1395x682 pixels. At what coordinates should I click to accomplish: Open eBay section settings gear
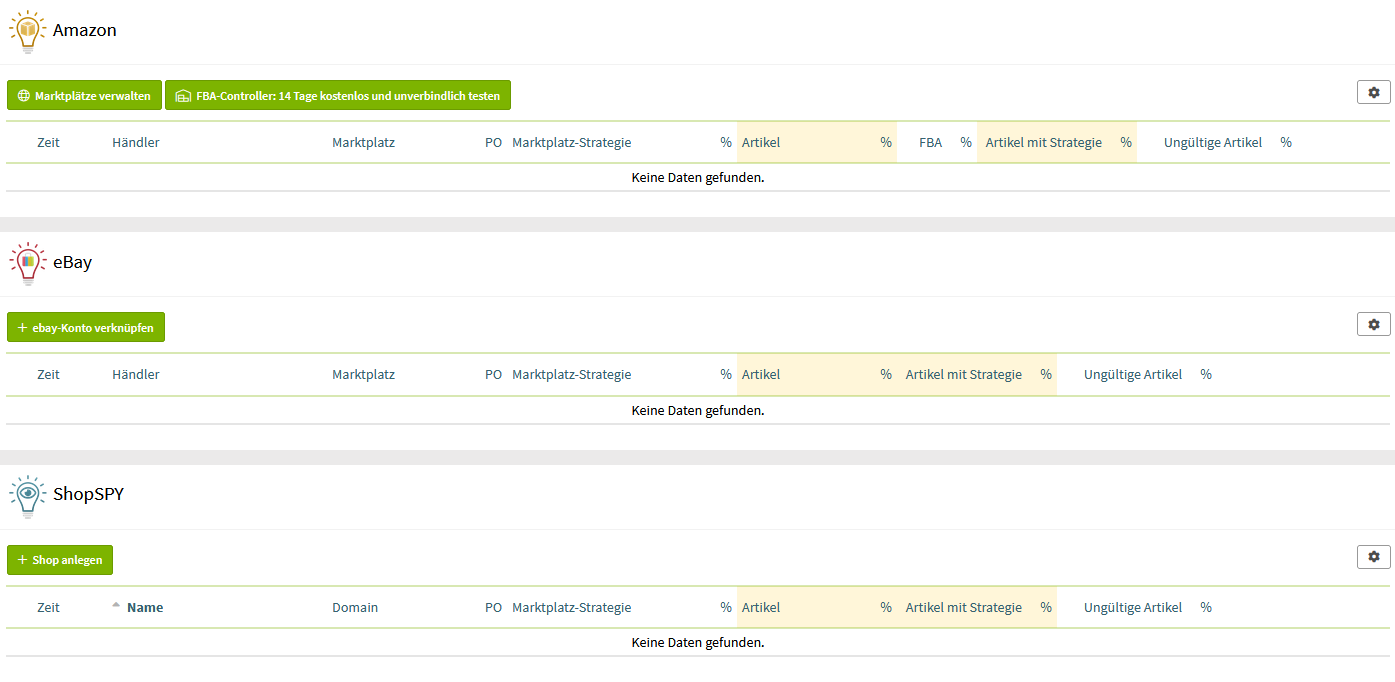tap(1373, 324)
